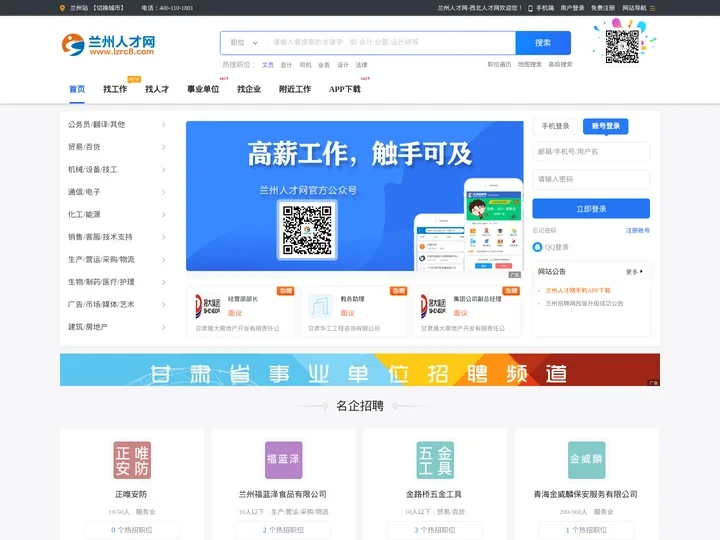Click the 切换城市 link
The image size is (720, 540).
(x=108, y=8)
